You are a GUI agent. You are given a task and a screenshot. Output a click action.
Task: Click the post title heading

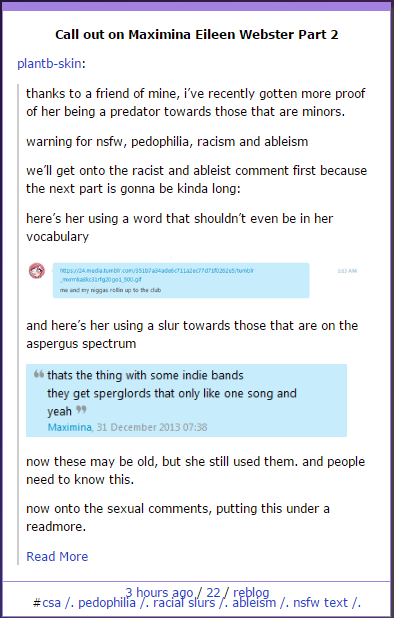[x=197, y=35]
